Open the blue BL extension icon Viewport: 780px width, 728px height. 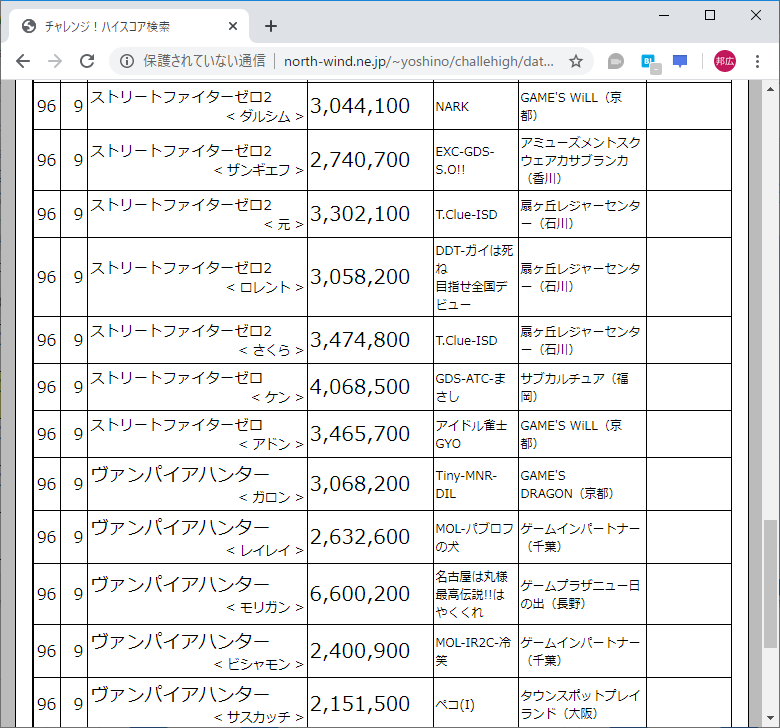650,62
